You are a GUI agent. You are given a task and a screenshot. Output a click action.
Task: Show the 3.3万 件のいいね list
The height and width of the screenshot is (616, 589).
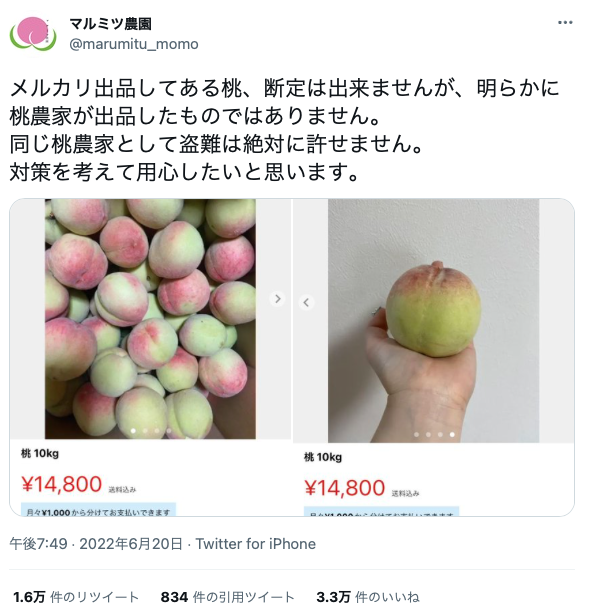[368, 597]
